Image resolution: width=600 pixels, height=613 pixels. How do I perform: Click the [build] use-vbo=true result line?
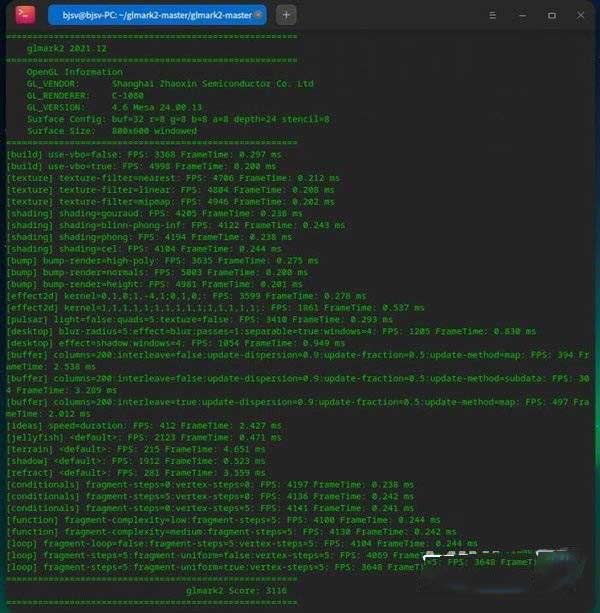pyautogui.click(x=141, y=166)
